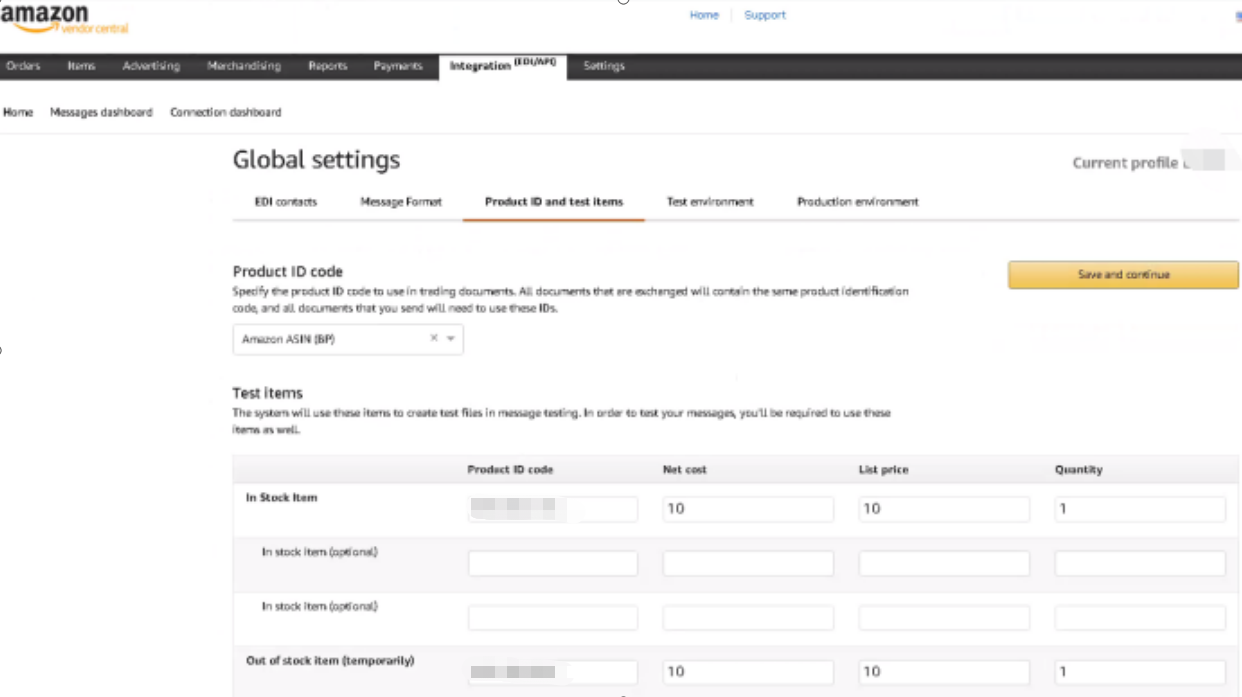Click the Net cost column header
The width and height of the screenshot is (1242, 697).
[x=685, y=469]
